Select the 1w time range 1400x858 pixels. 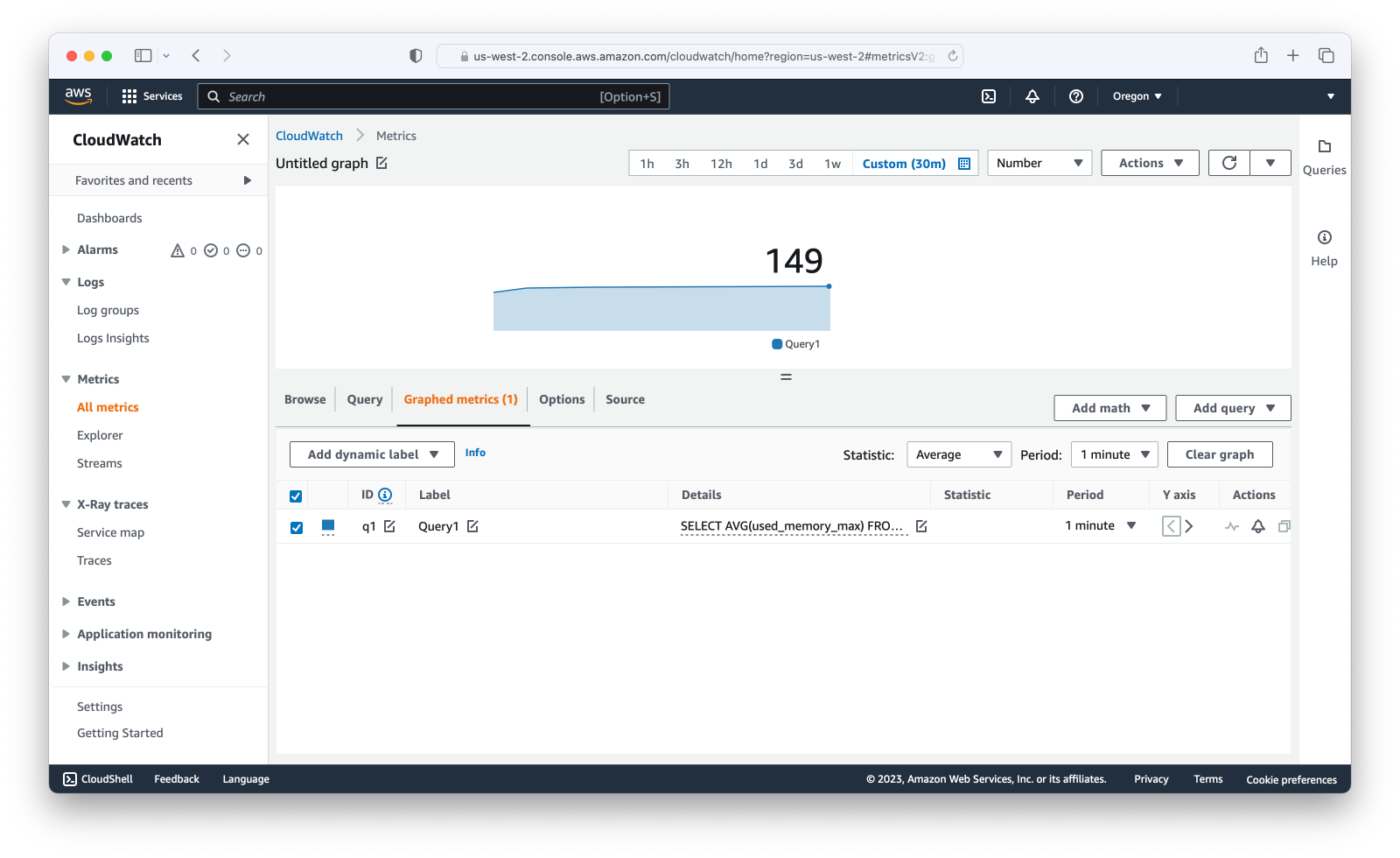coord(832,164)
